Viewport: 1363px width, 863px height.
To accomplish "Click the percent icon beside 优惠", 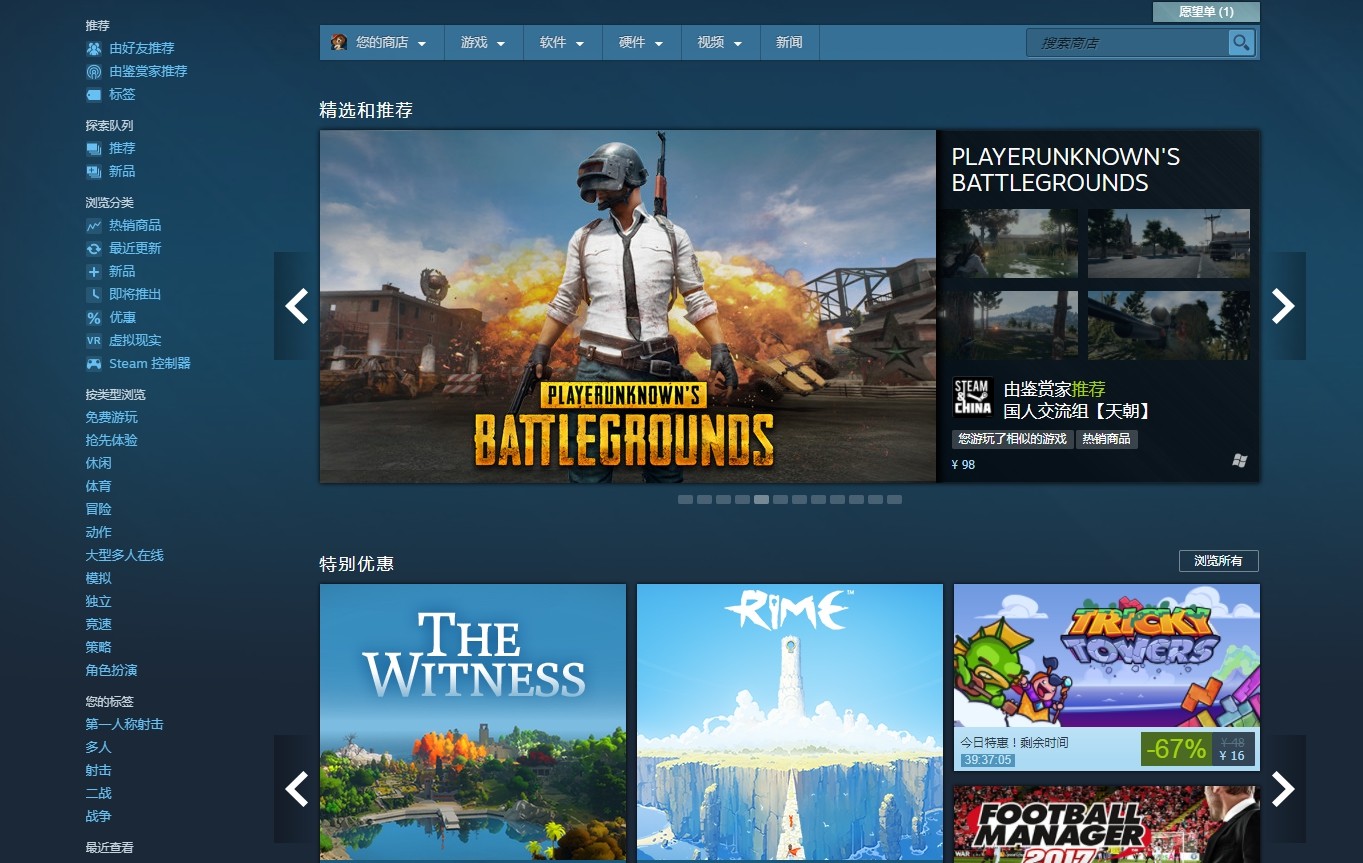I will (x=94, y=317).
